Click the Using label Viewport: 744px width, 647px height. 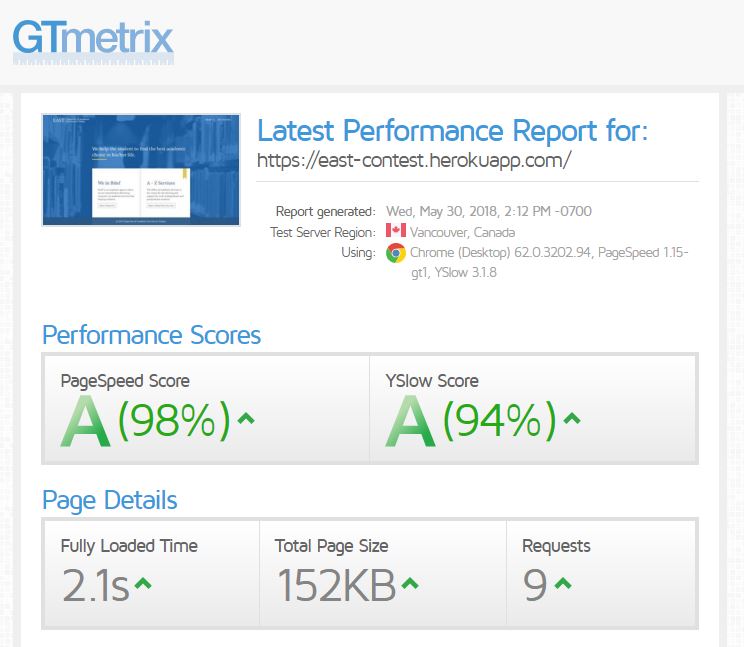(x=358, y=253)
